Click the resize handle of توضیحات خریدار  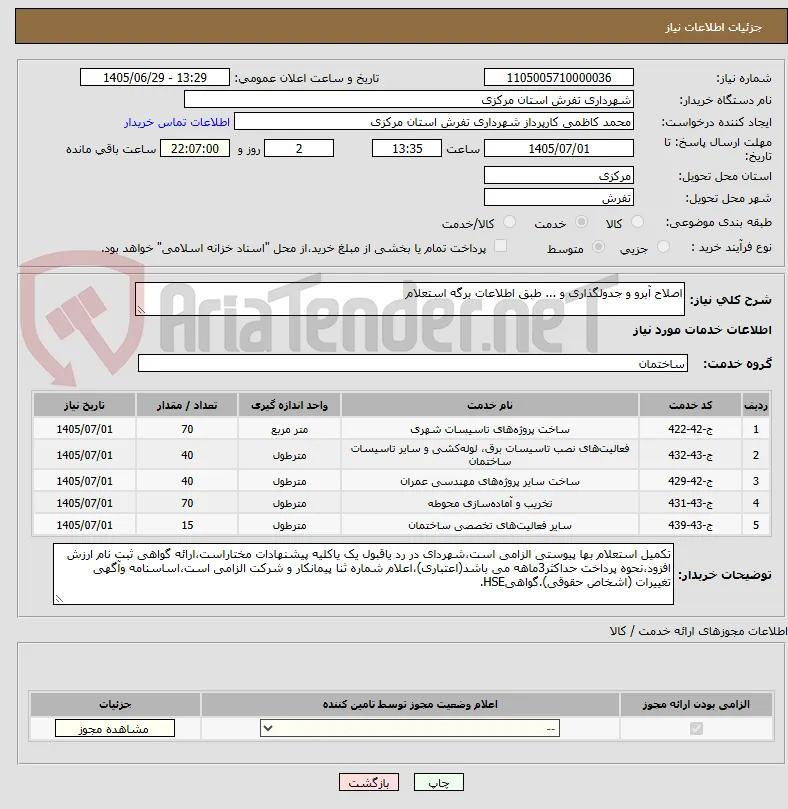tap(59, 599)
